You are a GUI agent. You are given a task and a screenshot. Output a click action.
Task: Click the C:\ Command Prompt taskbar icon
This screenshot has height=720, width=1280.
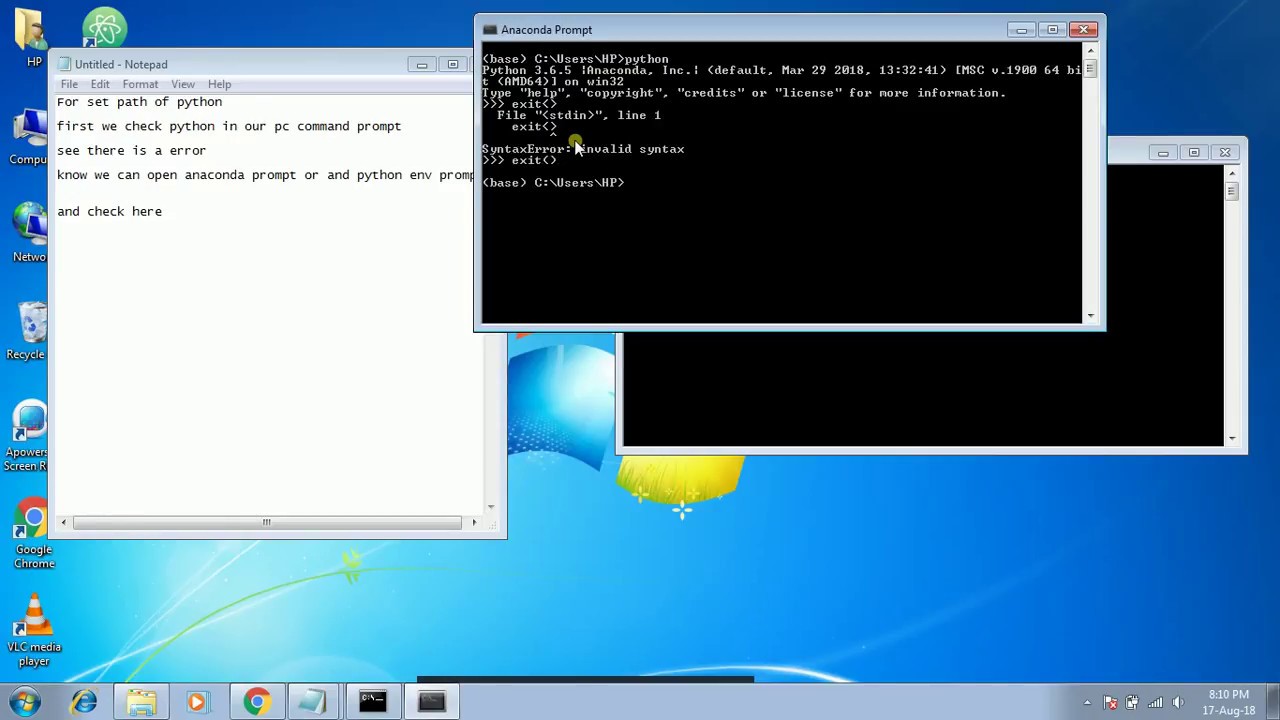[372, 701]
